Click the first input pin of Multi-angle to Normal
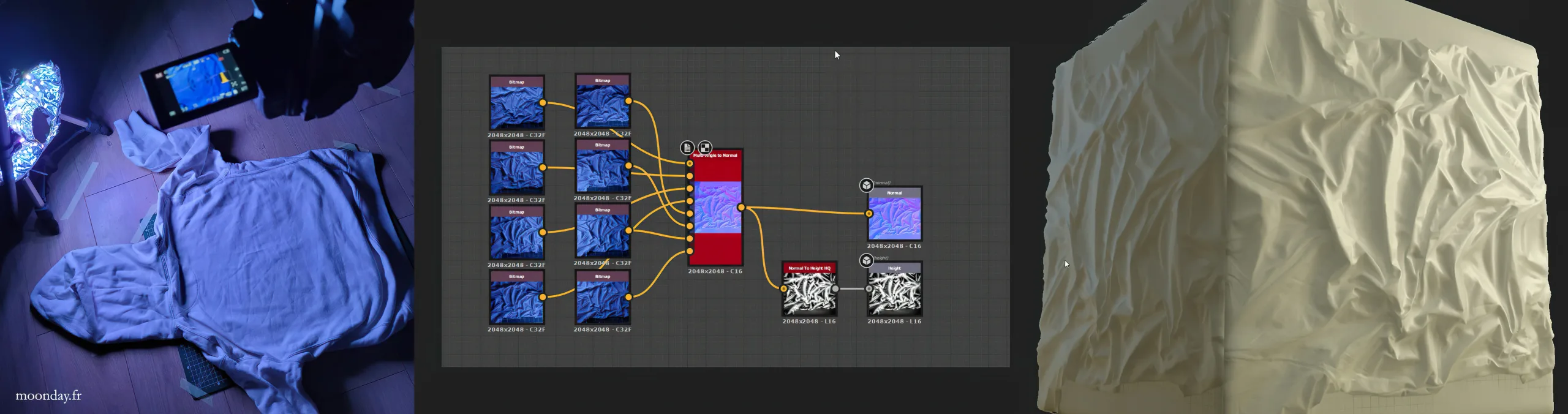The image size is (1568, 414). pyautogui.click(x=690, y=164)
